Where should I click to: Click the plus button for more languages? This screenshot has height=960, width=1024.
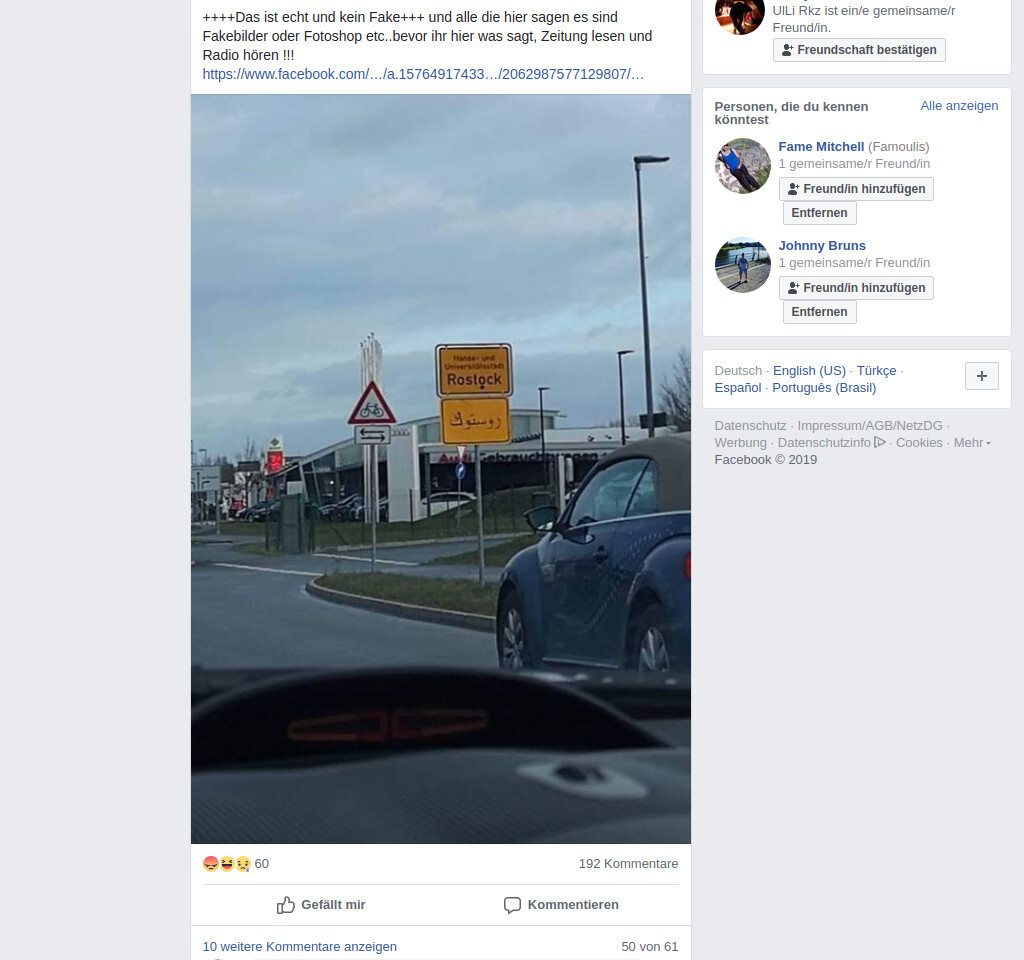[982, 376]
